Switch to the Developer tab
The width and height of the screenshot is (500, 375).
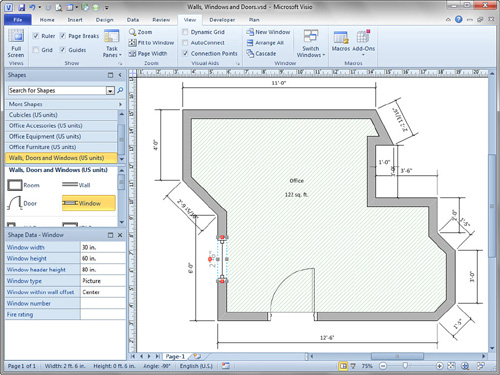click(x=222, y=20)
